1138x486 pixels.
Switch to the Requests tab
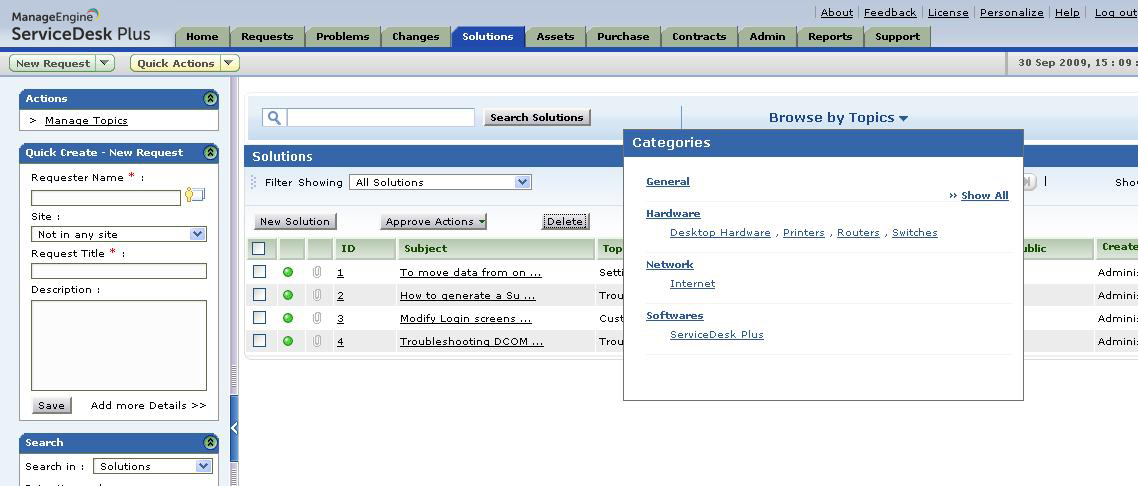(267, 36)
